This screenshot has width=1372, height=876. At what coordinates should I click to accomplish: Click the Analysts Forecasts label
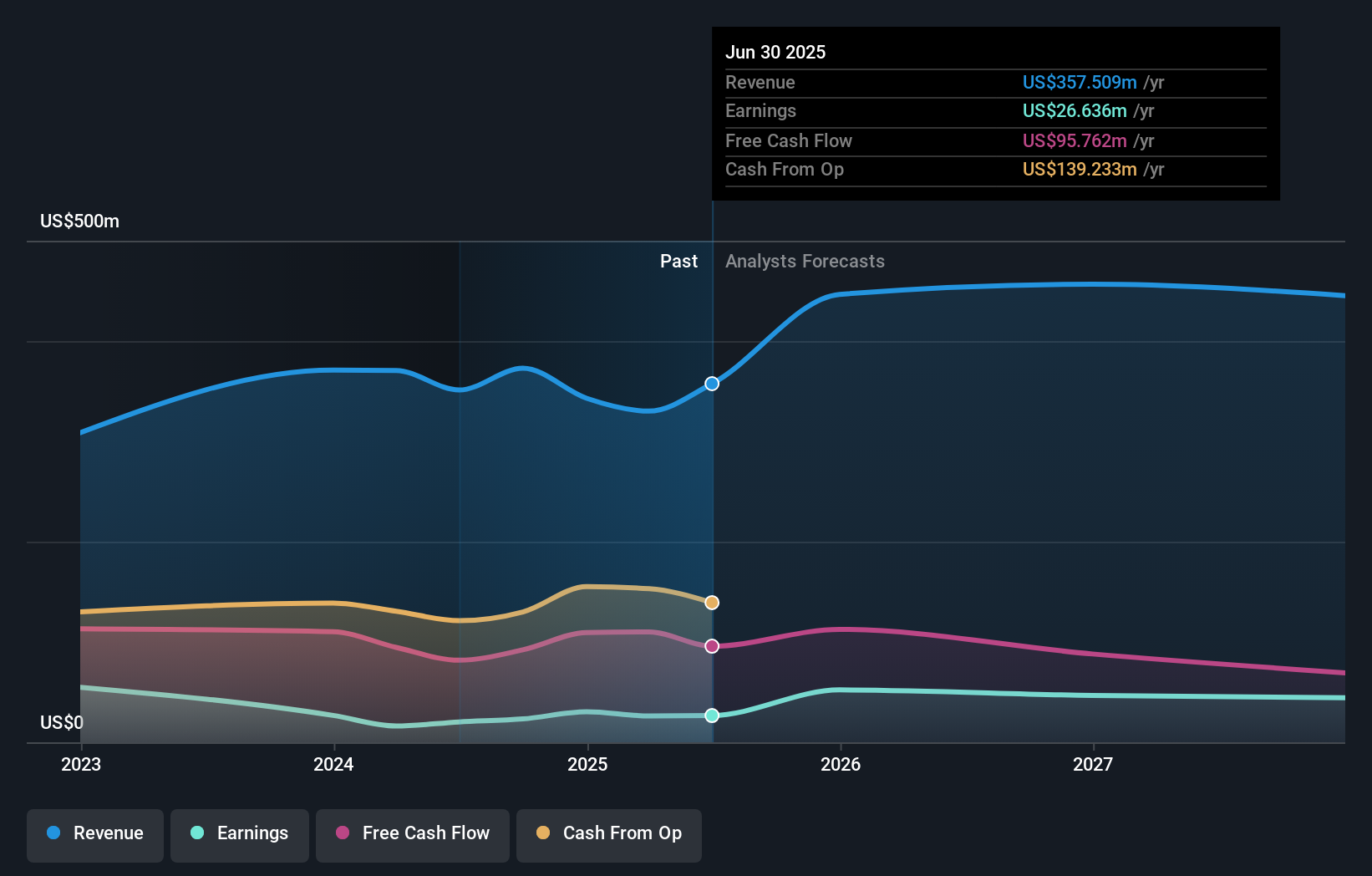click(x=805, y=262)
